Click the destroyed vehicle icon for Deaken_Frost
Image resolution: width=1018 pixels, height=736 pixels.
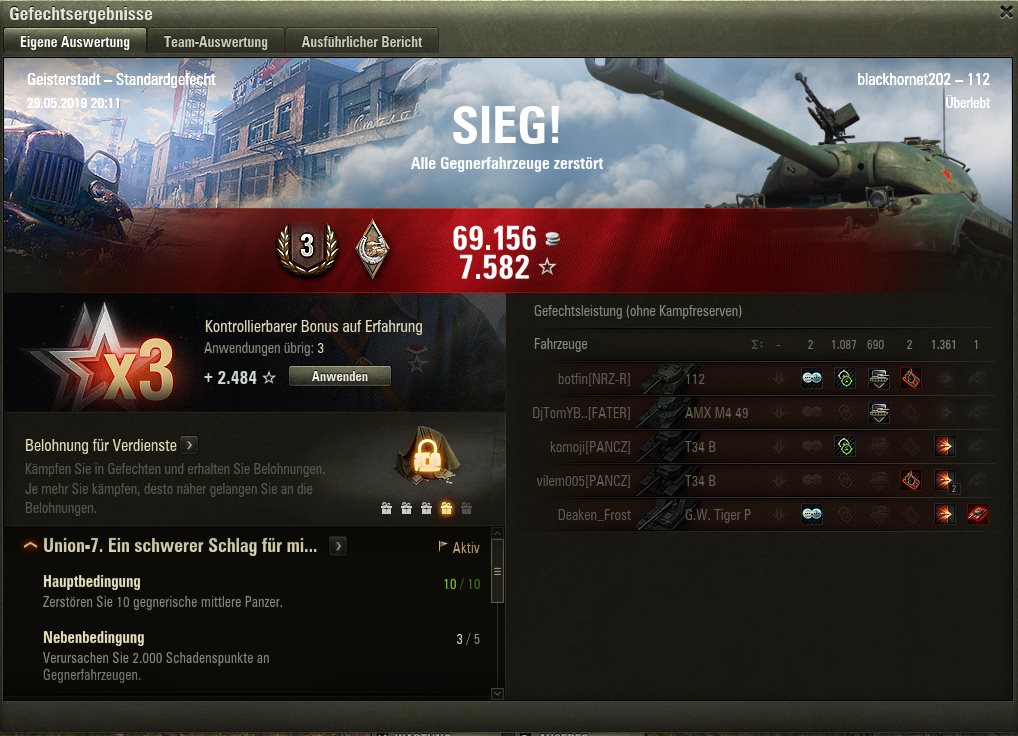[977, 514]
